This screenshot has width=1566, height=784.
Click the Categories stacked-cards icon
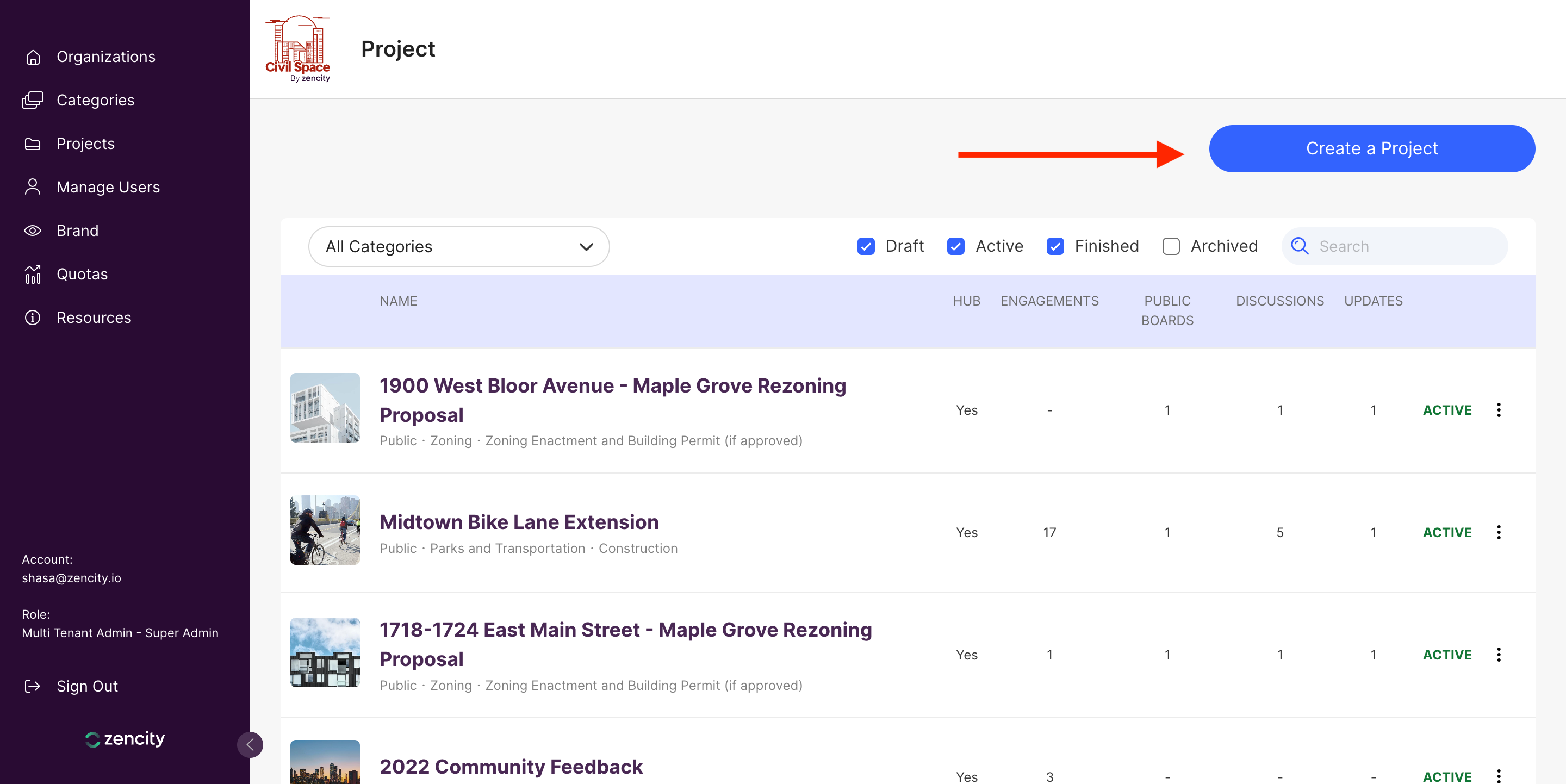(33, 100)
